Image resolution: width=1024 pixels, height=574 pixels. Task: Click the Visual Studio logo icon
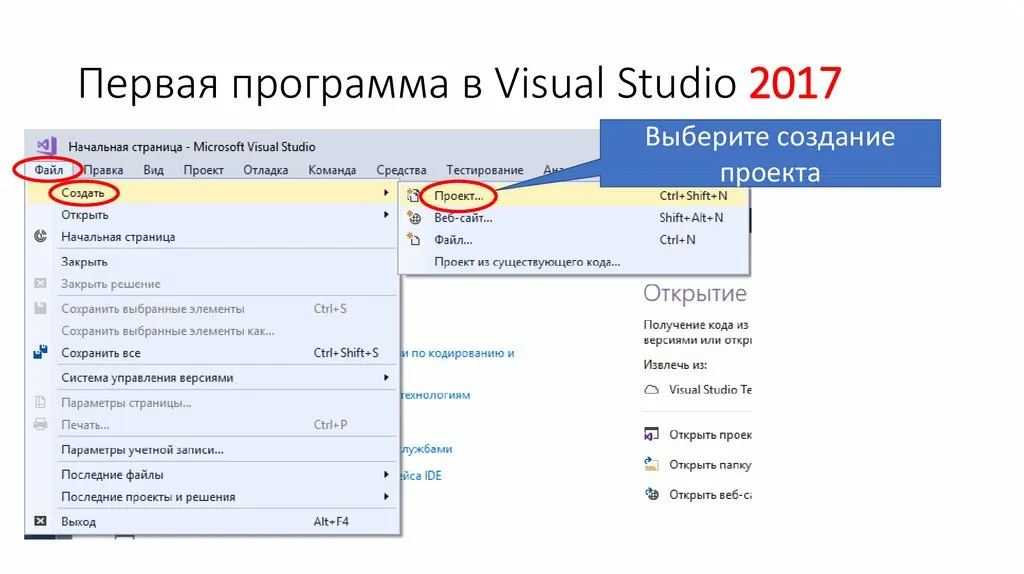[x=46, y=146]
